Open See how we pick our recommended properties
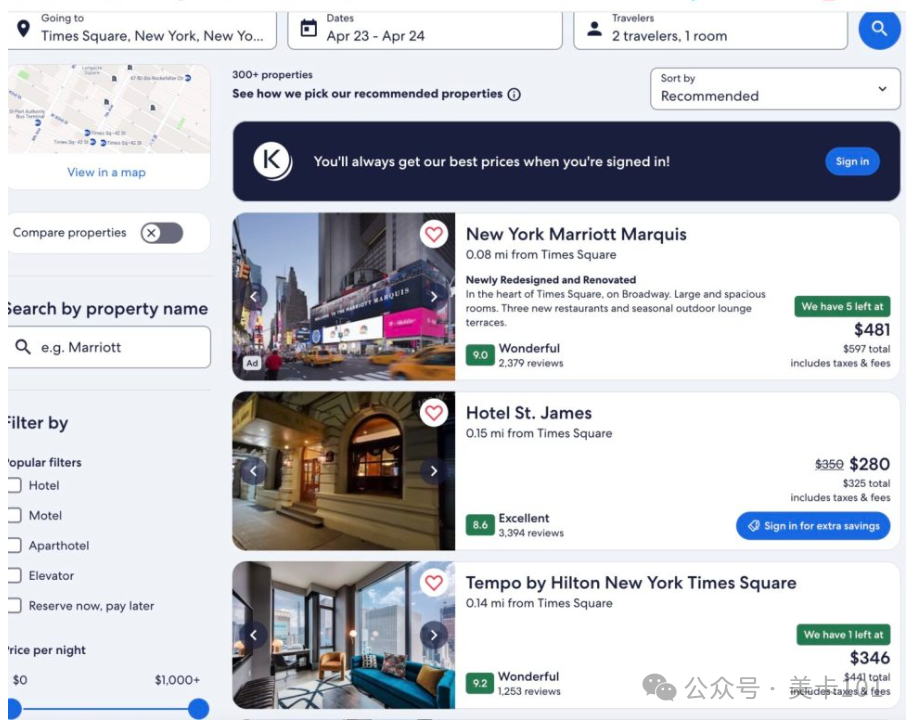 pos(367,94)
